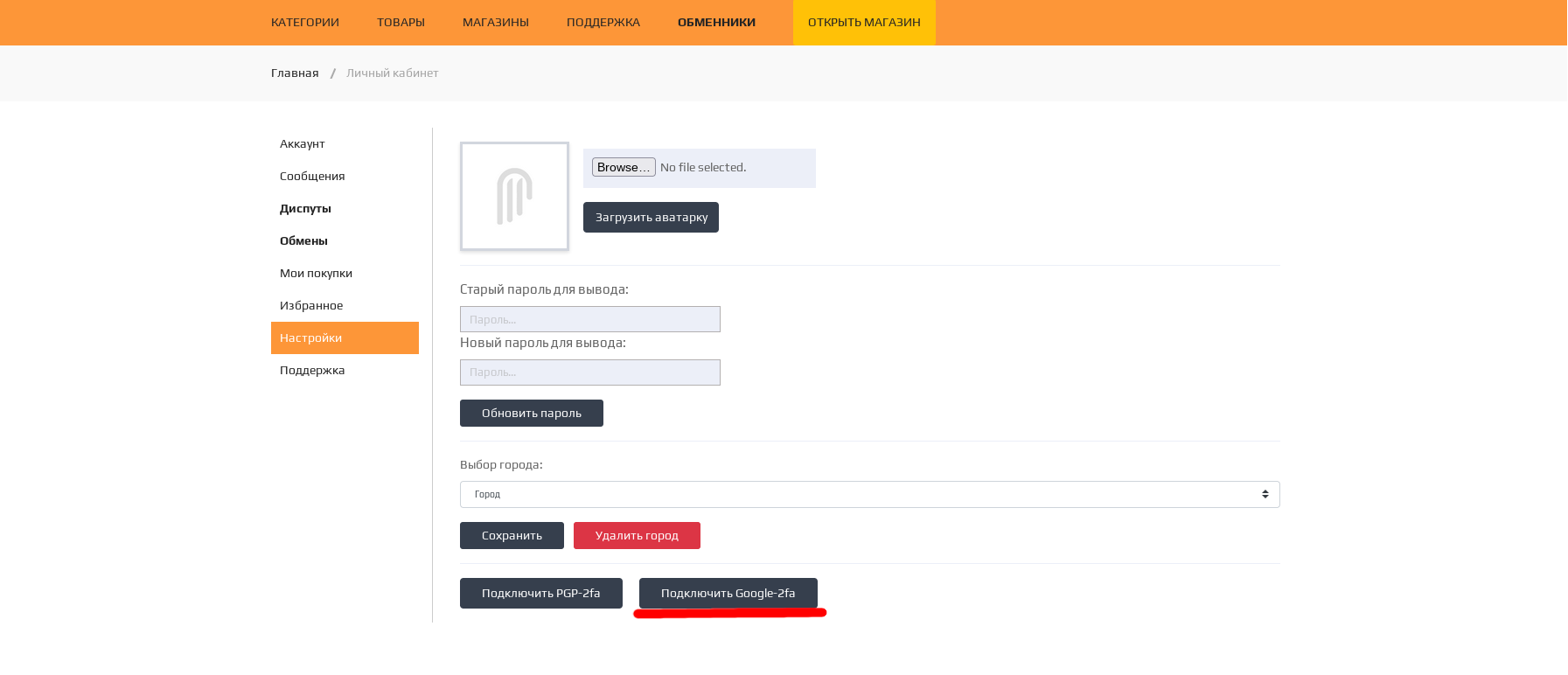Select ПОДДЕРЖКА in the top menu
The image size is (1568, 675).
(603, 22)
